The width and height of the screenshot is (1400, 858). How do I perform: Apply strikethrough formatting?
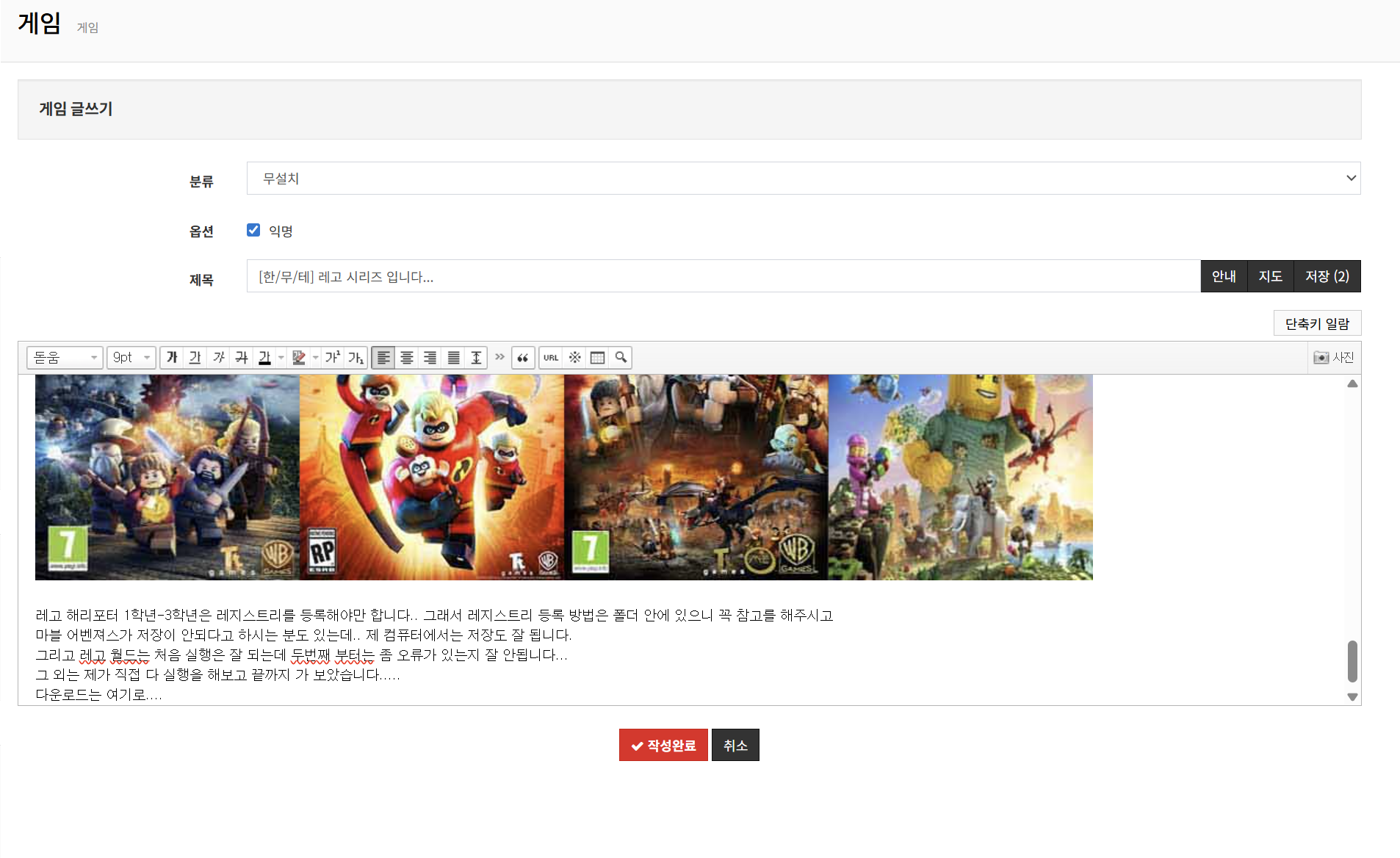click(x=242, y=358)
